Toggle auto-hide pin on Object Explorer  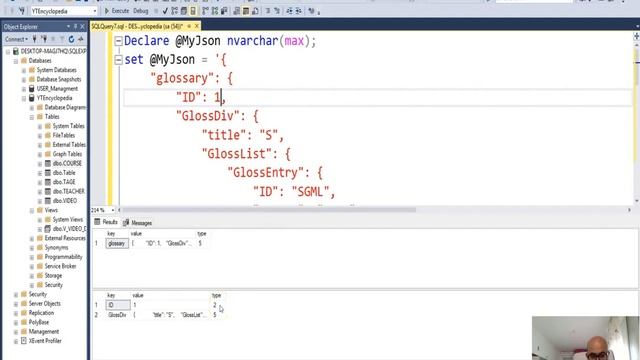[76, 27]
